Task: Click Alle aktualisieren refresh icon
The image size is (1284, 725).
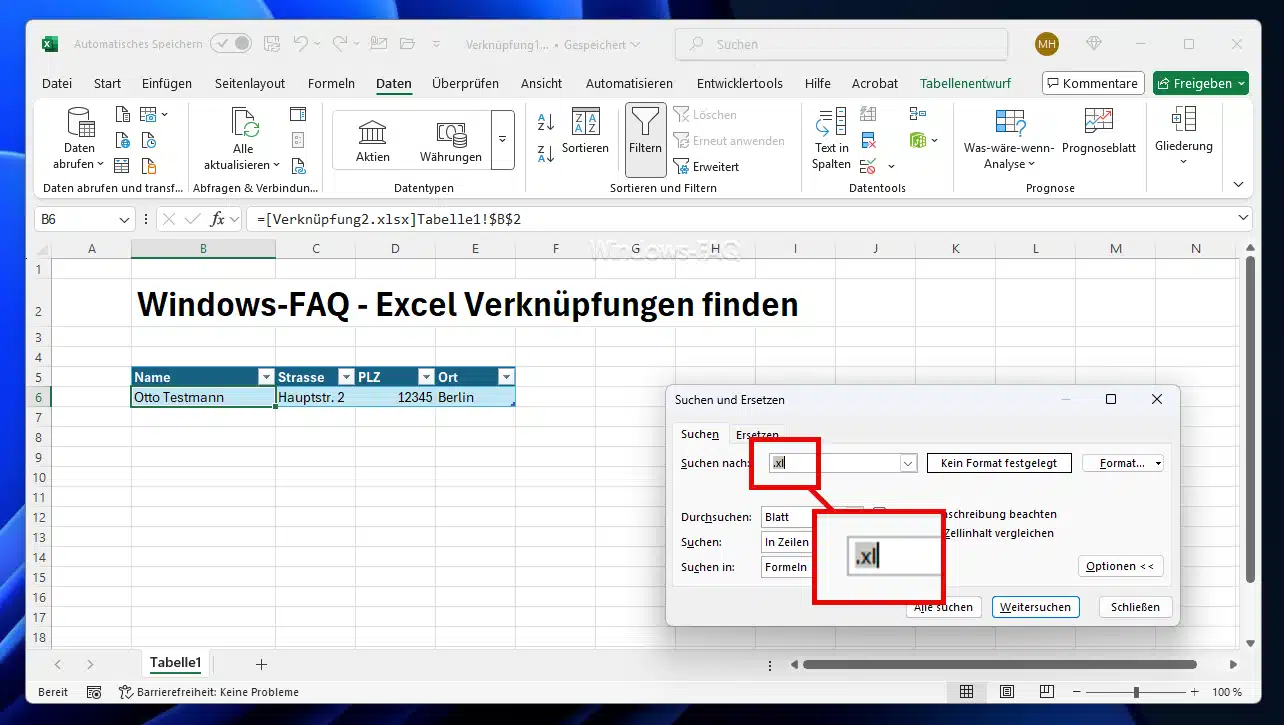Action: point(244,123)
